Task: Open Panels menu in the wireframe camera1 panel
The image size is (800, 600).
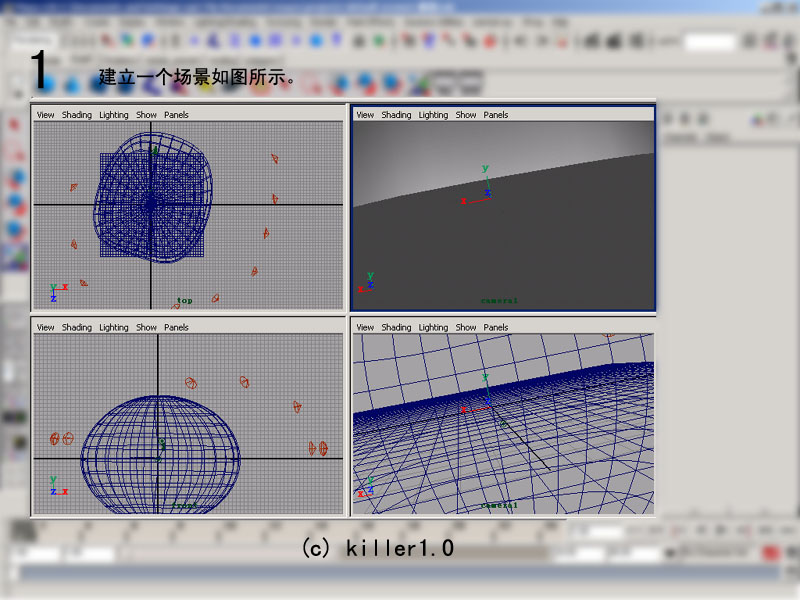Action: (496, 328)
